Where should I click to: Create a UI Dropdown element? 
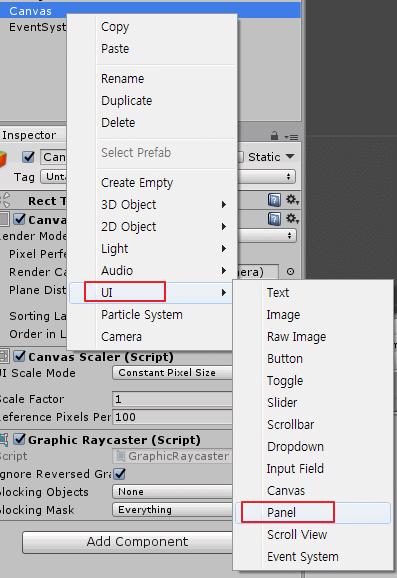(313, 447)
